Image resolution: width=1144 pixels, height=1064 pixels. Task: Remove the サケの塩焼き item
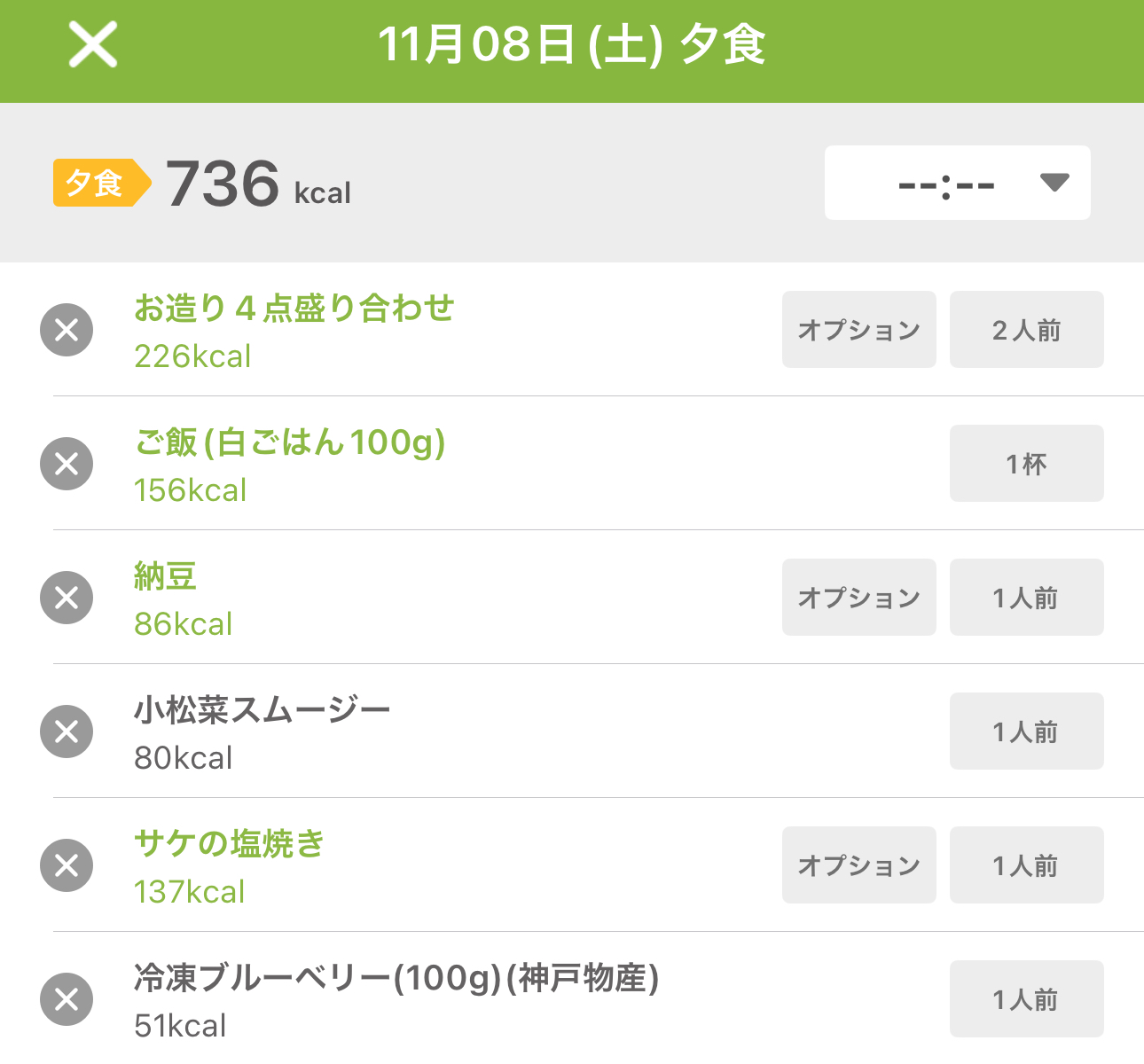(x=67, y=865)
